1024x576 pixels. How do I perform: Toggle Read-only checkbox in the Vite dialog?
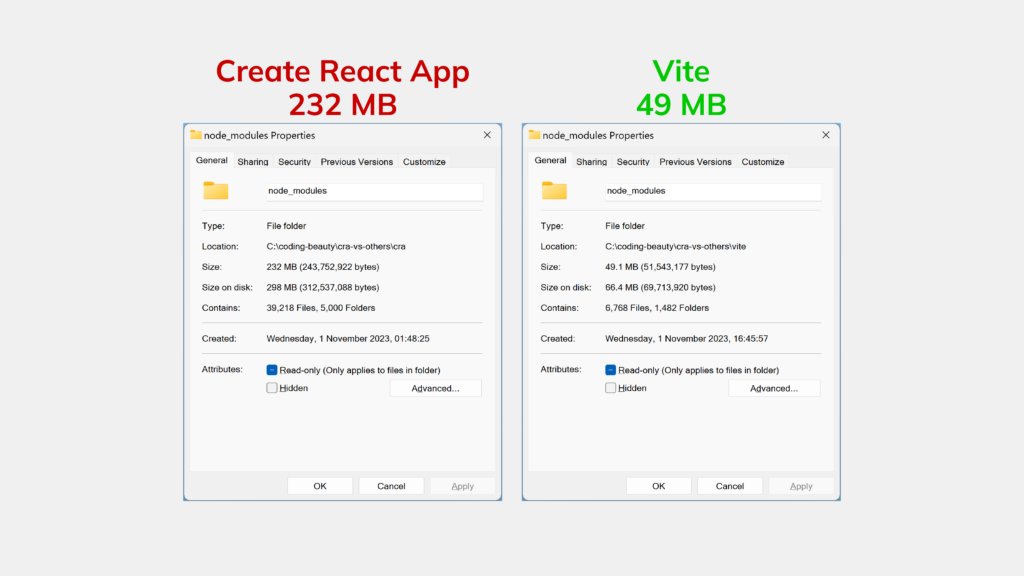point(611,370)
